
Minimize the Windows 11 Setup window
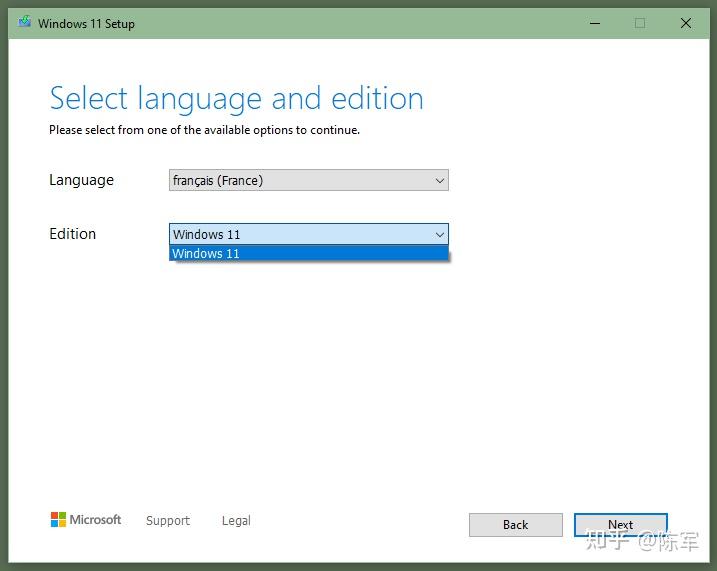pyautogui.click(x=594, y=23)
